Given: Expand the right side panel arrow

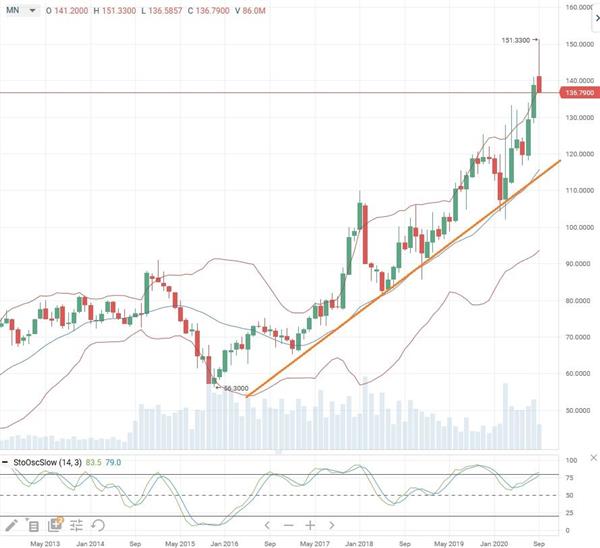Looking at the screenshot, I should (597, 18).
